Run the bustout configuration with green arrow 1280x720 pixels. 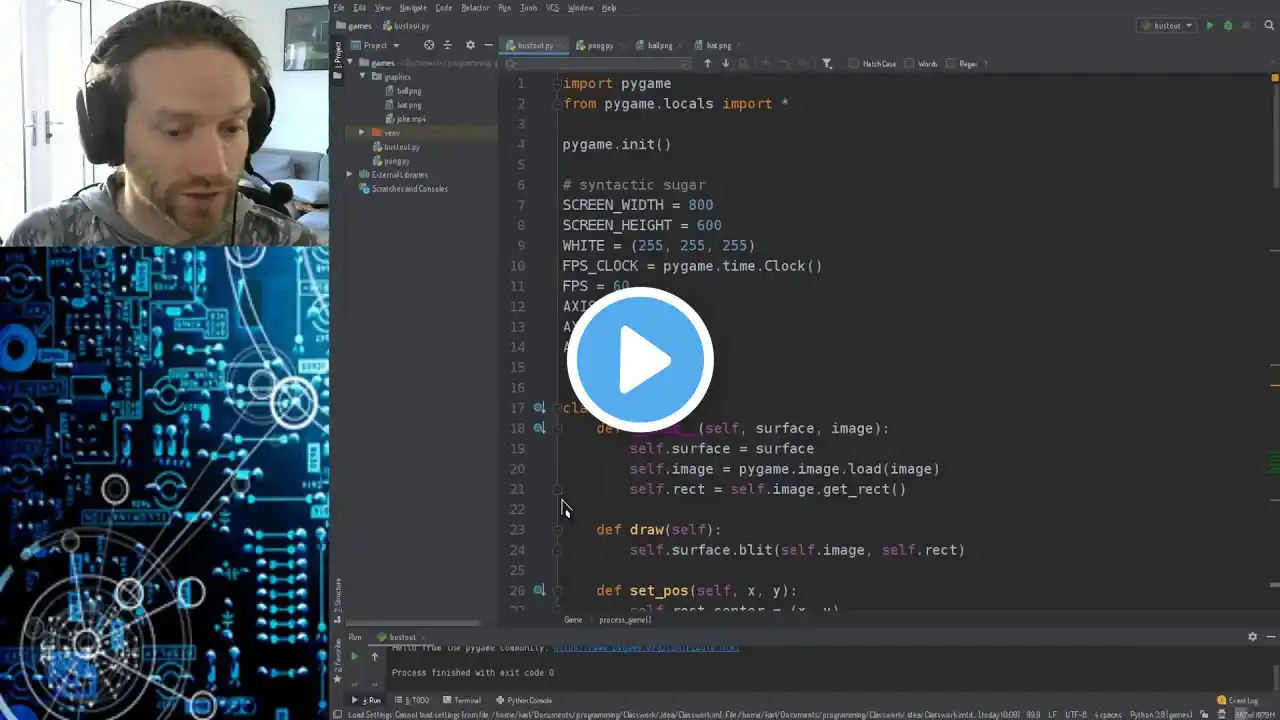pos(1210,26)
